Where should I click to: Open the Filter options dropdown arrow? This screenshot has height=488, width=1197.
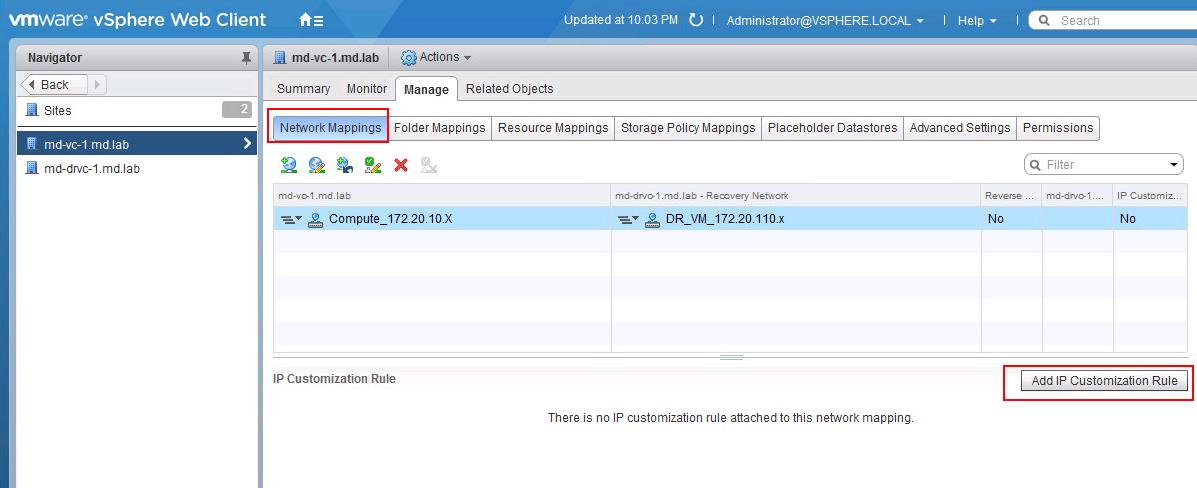point(1173,165)
